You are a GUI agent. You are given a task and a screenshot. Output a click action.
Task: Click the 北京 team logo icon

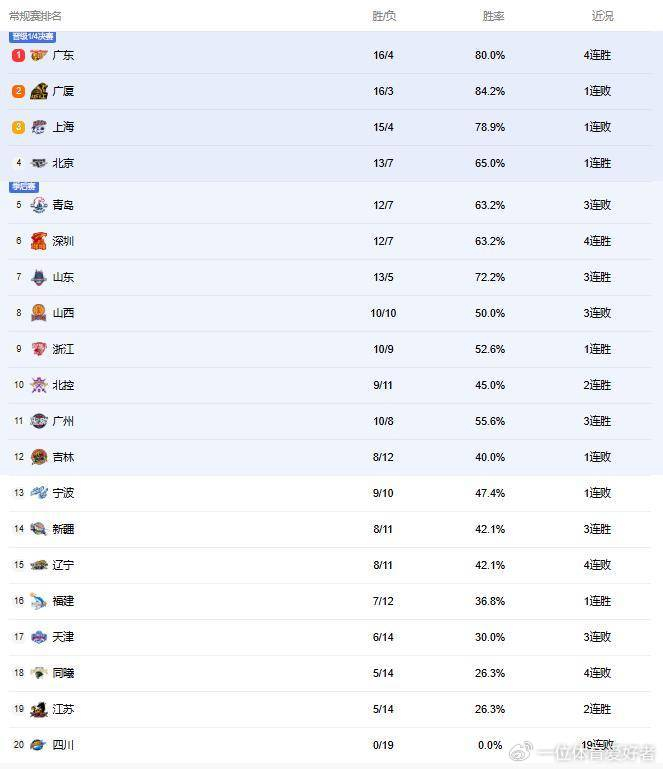click(39, 163)
